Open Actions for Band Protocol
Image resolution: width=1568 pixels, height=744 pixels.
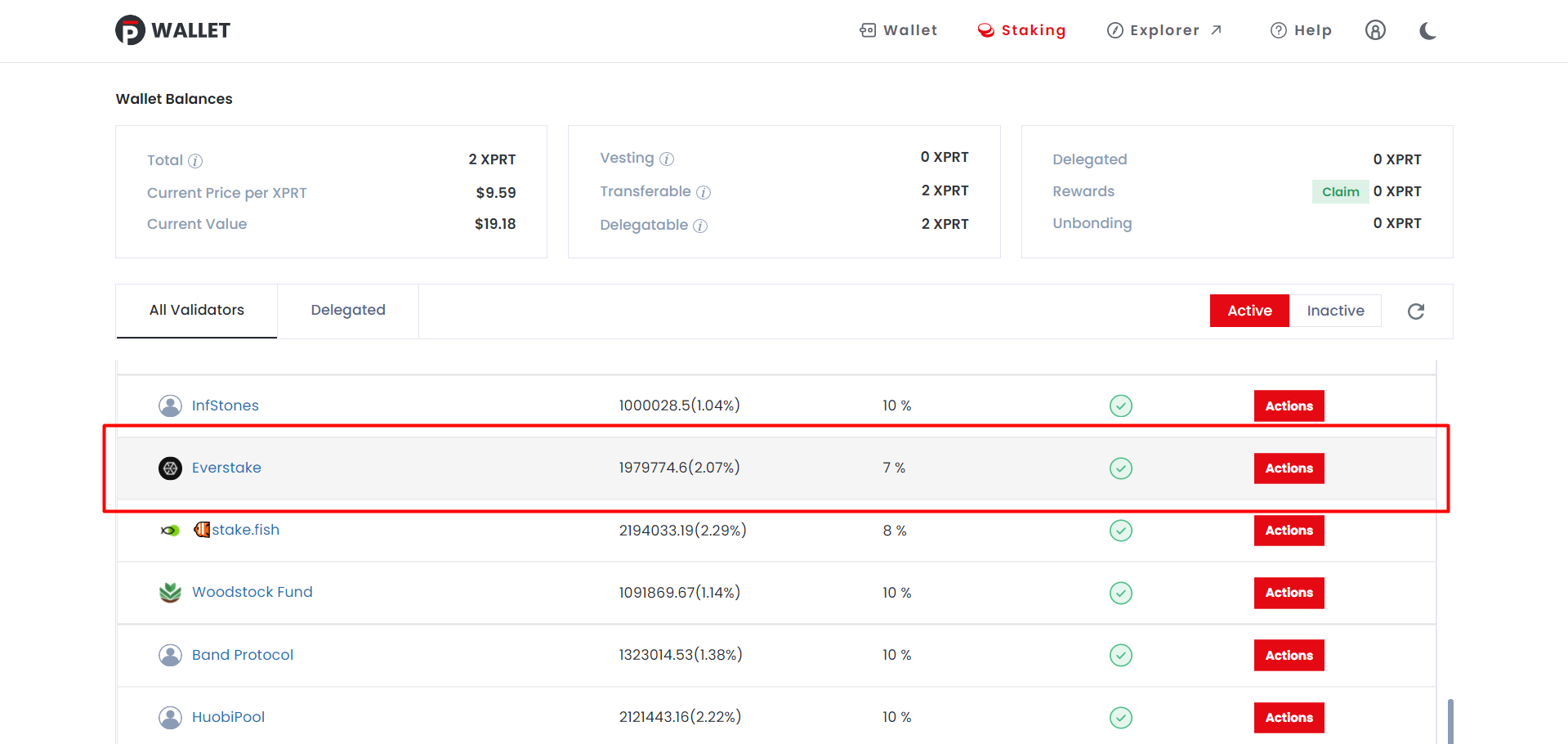(1289, 655)
